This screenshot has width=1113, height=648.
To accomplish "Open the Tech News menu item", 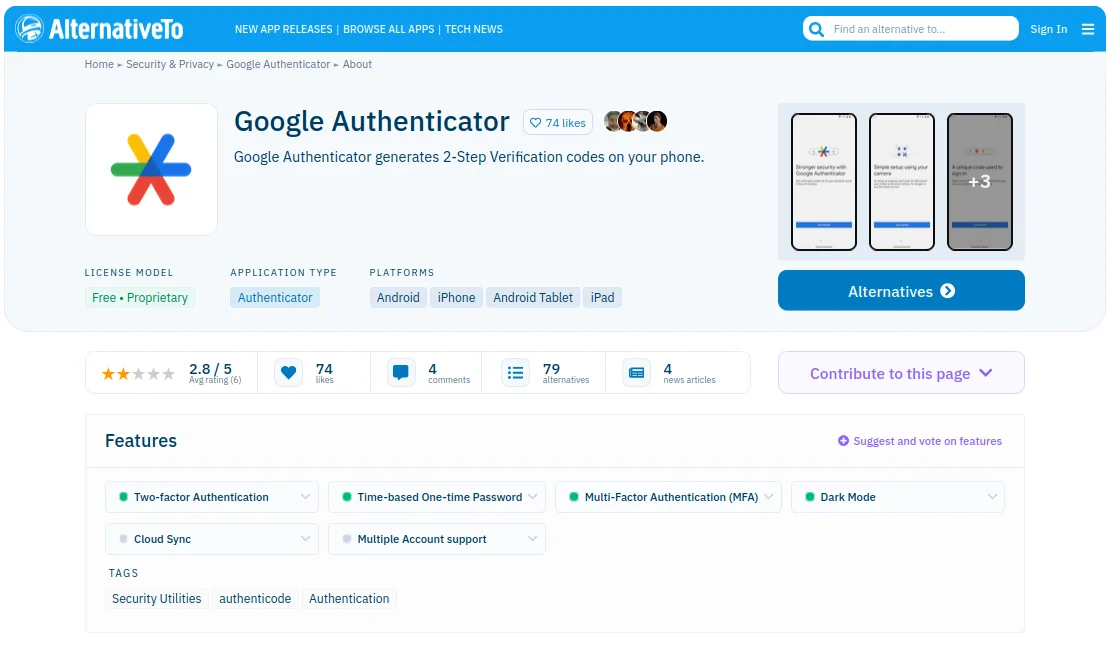I will pyautogui.click(x=473, y=29).
